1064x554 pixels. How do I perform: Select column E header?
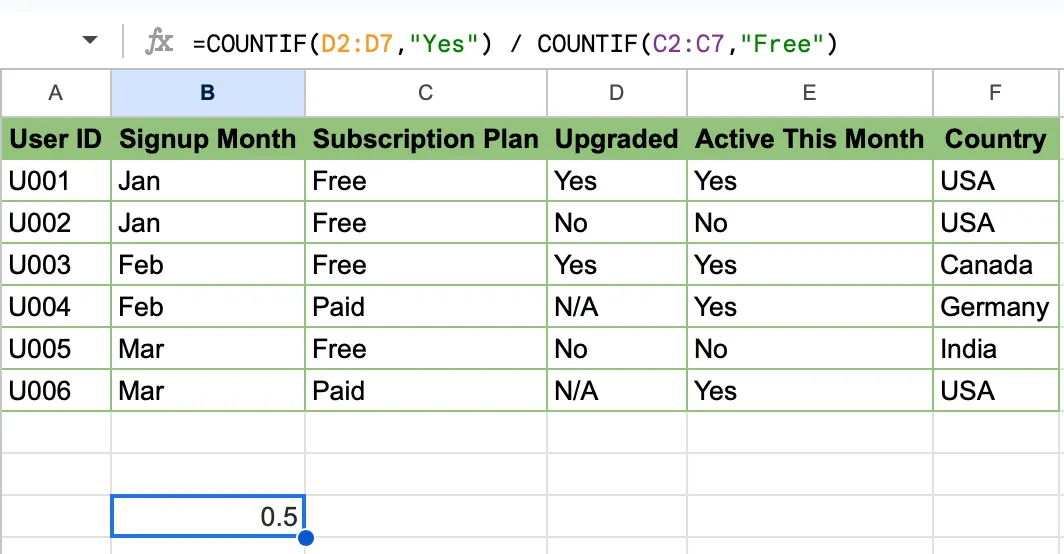810,93
